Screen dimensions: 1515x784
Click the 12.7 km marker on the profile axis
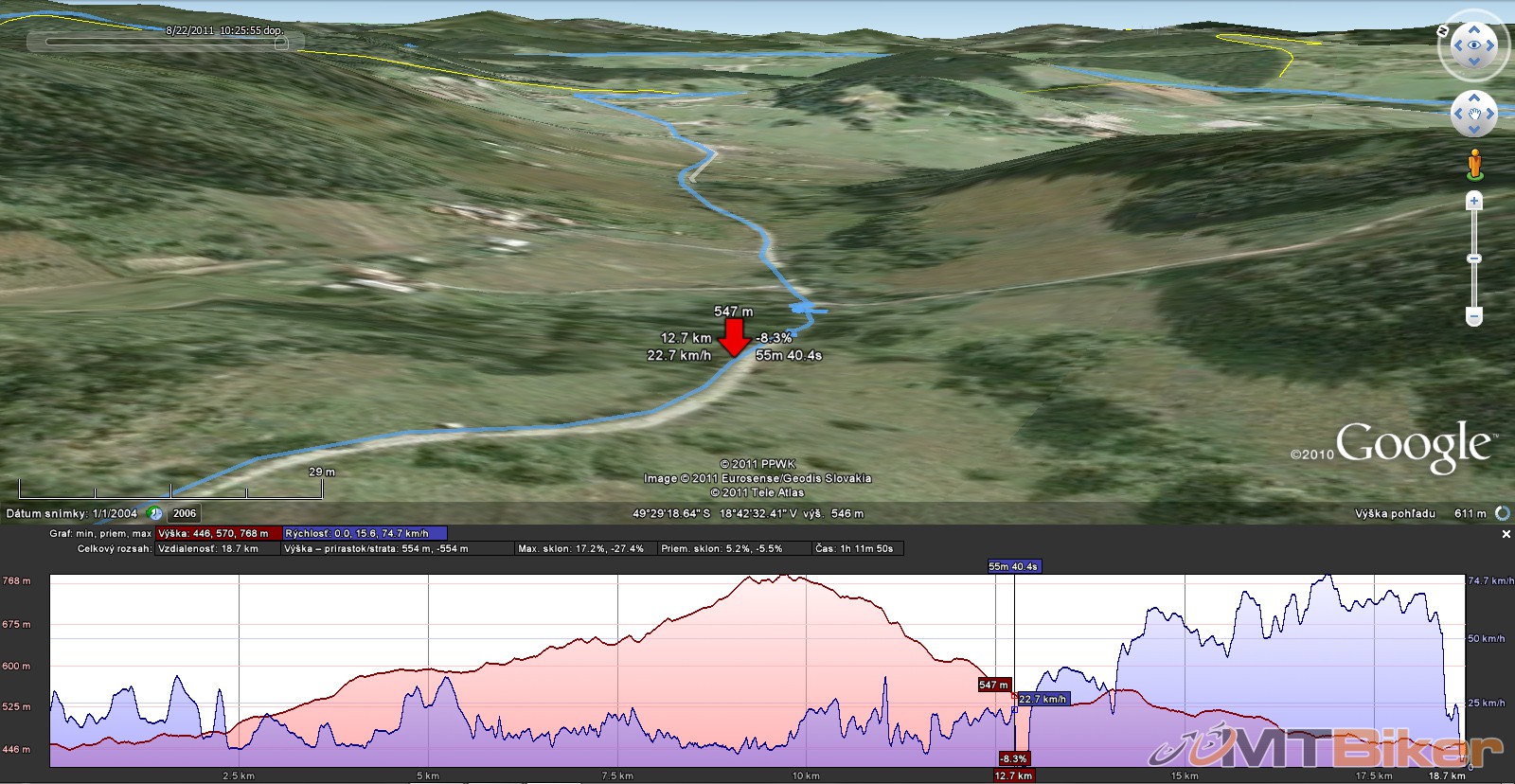(x=1013, y=775)
